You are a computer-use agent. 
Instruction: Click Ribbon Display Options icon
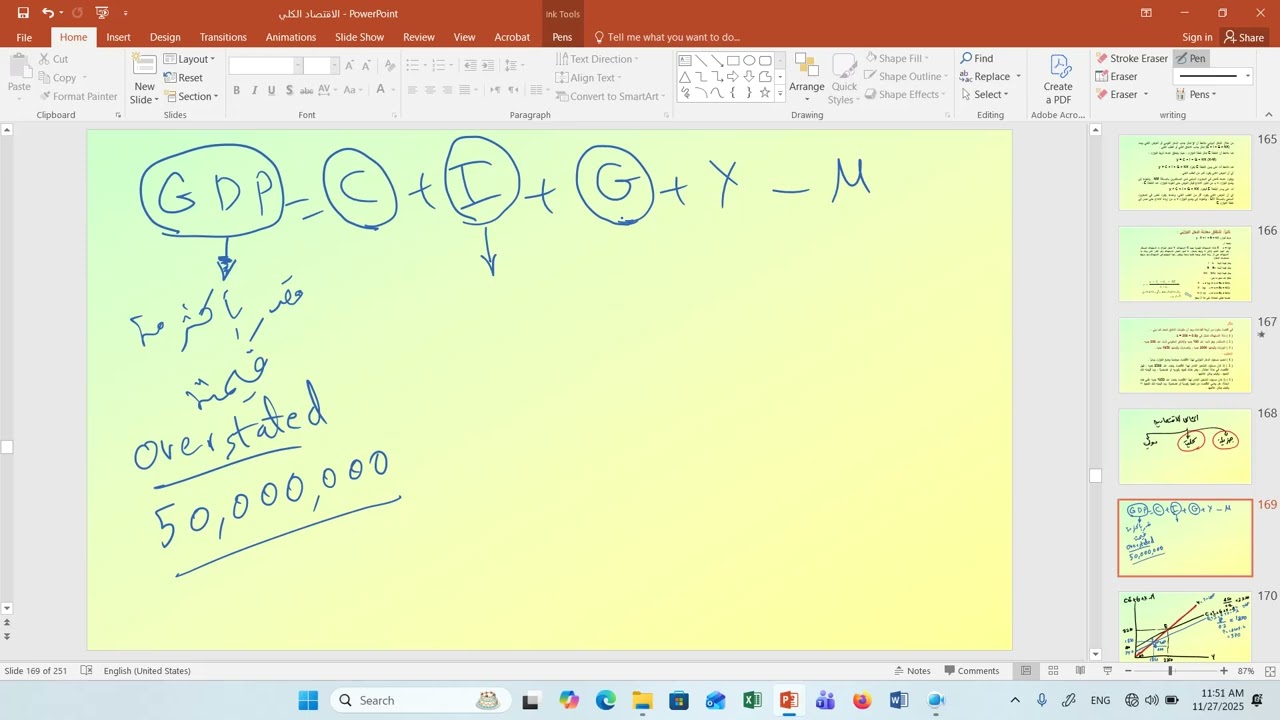click(x=1146, y=13)
